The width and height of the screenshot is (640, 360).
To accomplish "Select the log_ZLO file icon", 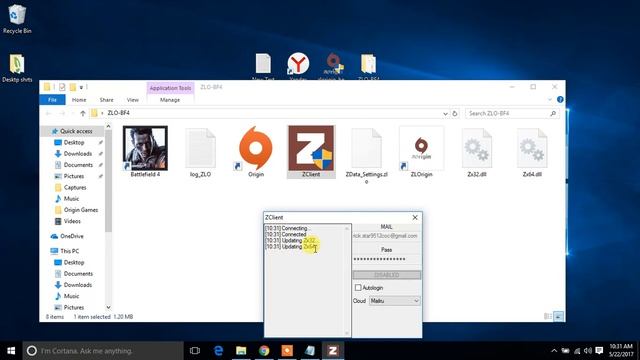I will 200,148.
